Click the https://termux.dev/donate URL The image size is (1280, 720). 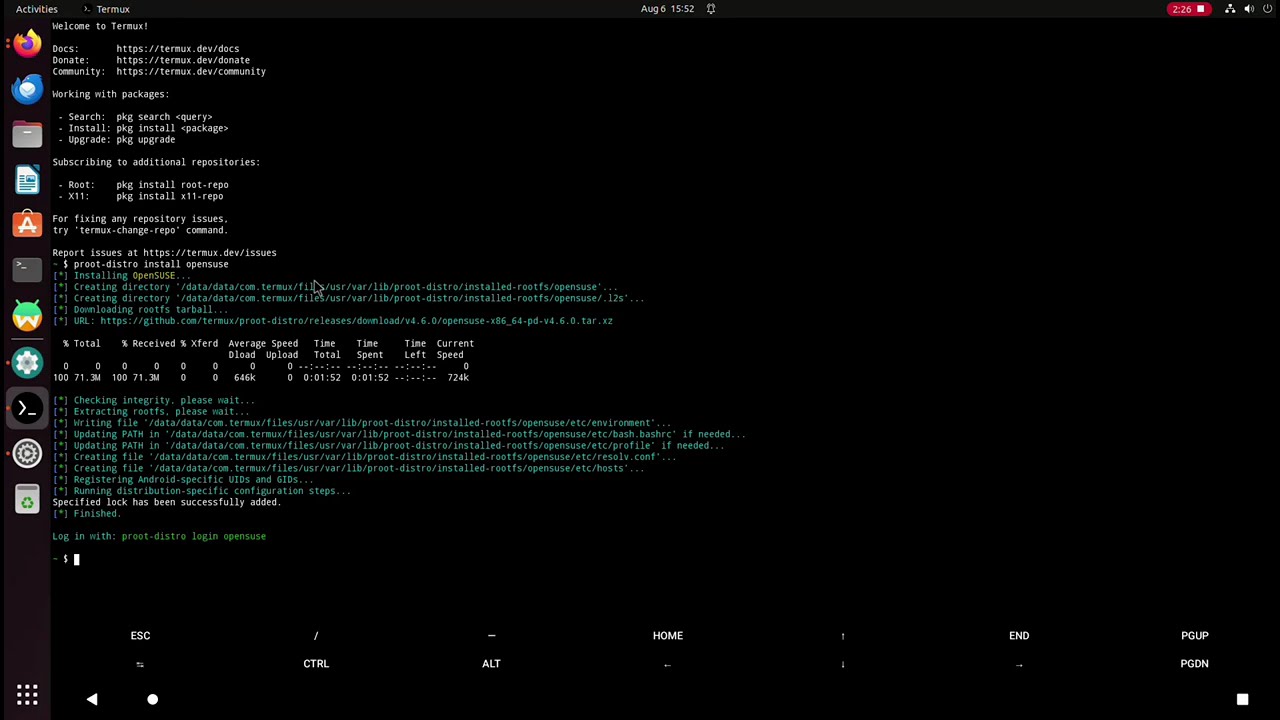point(183,60)
